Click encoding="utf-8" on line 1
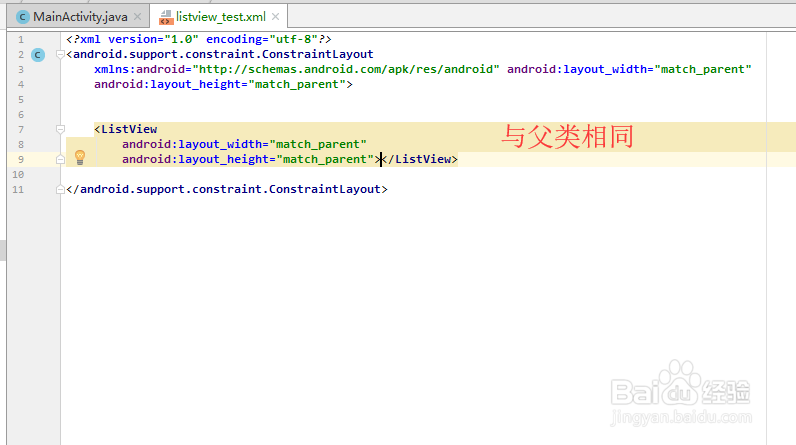 pyautogui.click(x=262, y=39)
